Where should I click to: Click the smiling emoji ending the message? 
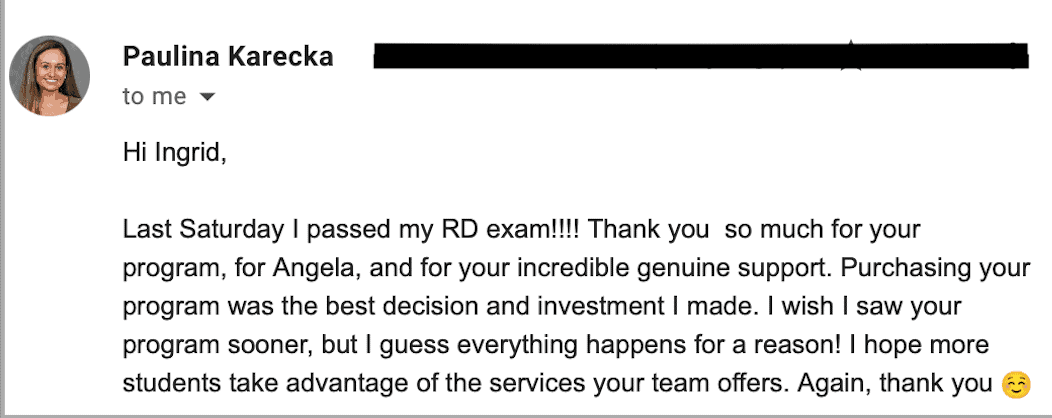tap(1014, 383)
